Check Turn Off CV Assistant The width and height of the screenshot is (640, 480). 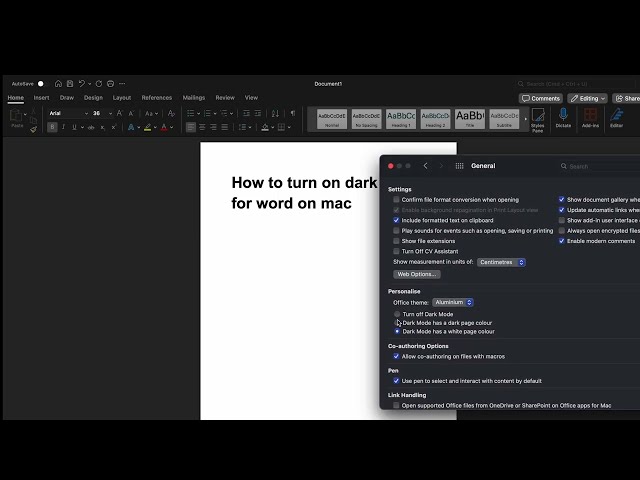click(x=396, y=251)
